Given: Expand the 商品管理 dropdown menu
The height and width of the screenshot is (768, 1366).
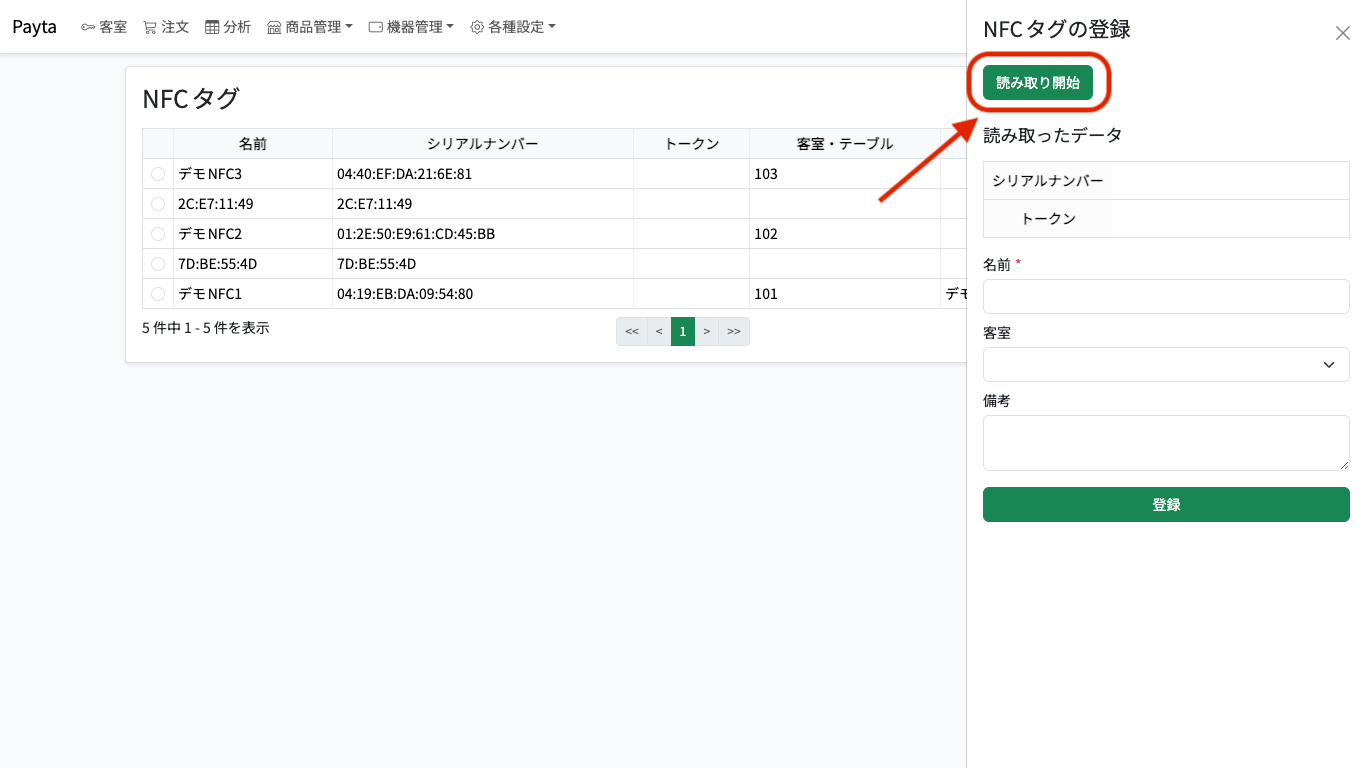Looking at the screenshot, I should pyautogui.click(x=310, y=27).
